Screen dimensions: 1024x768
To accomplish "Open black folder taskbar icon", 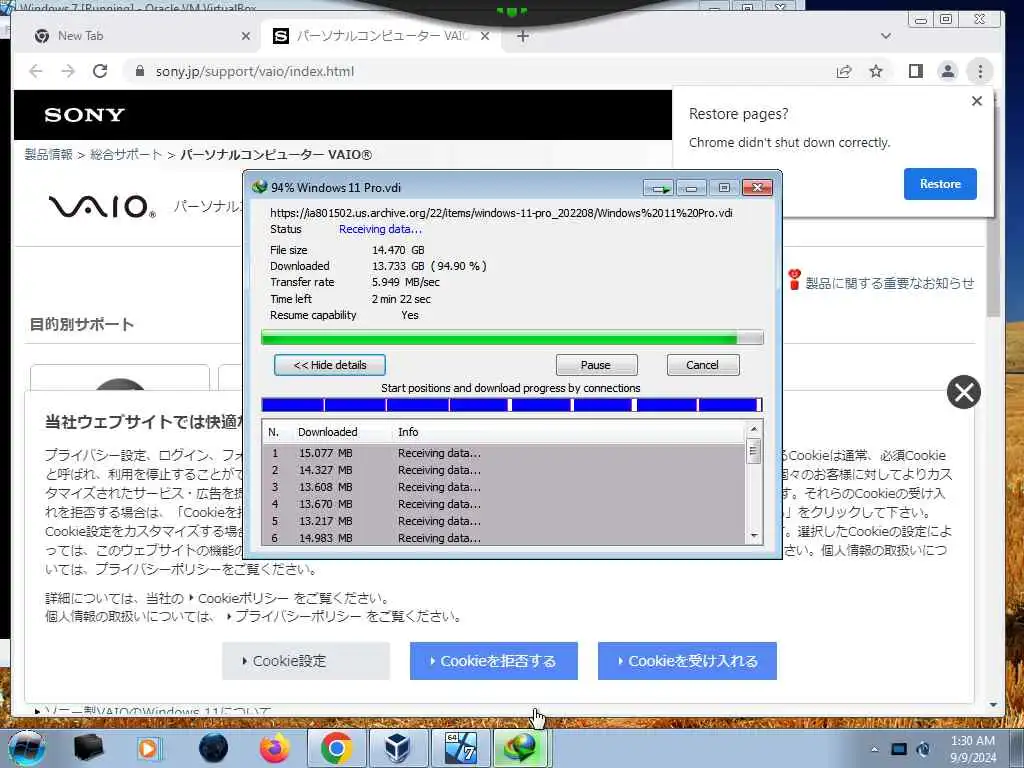I will coord(88,748).
